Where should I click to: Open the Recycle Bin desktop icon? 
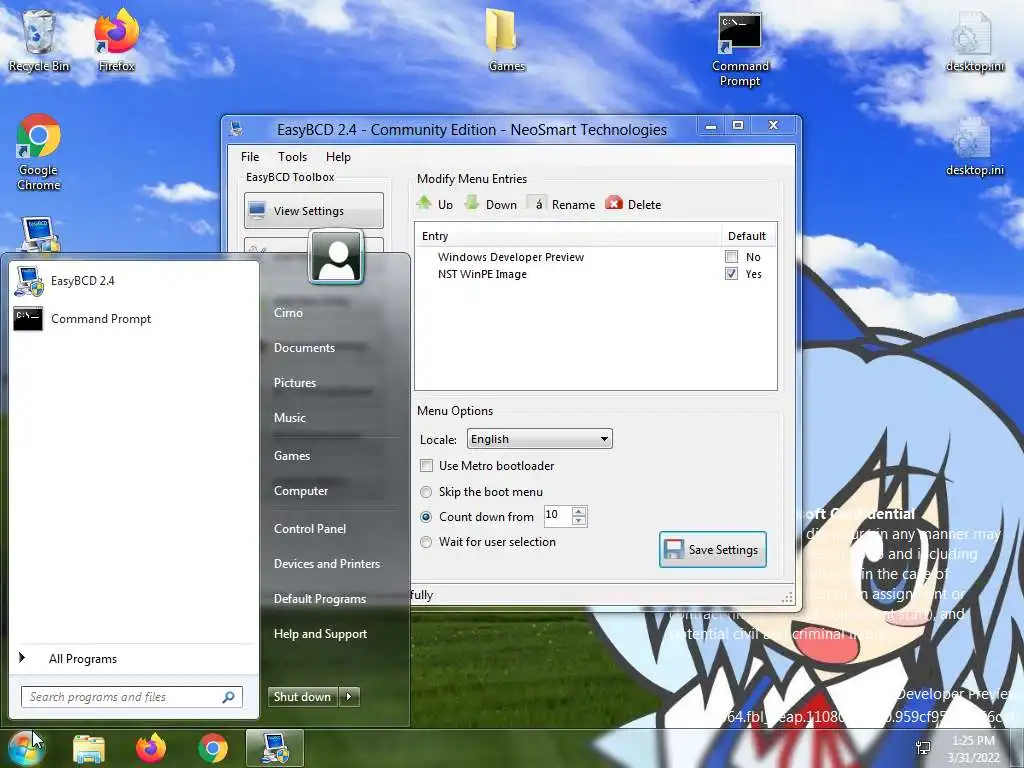38,40
